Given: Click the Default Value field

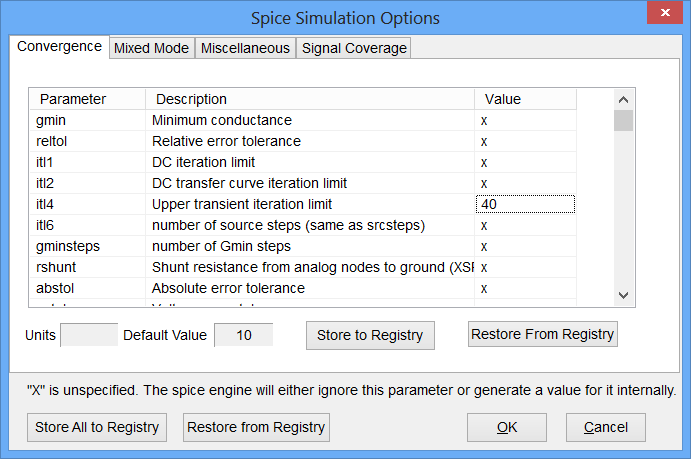Looking at the screenshot, I should tap(243, 335).
